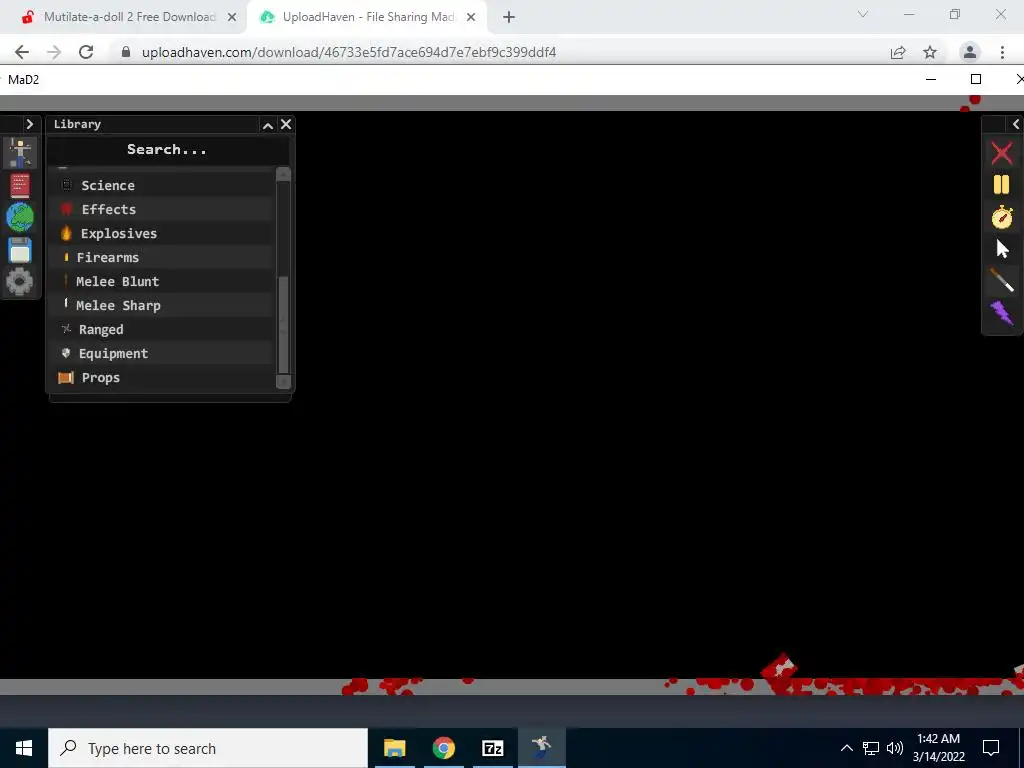Expand the left sidebar arrow
1024x768 pixels.
coord(29,124)
